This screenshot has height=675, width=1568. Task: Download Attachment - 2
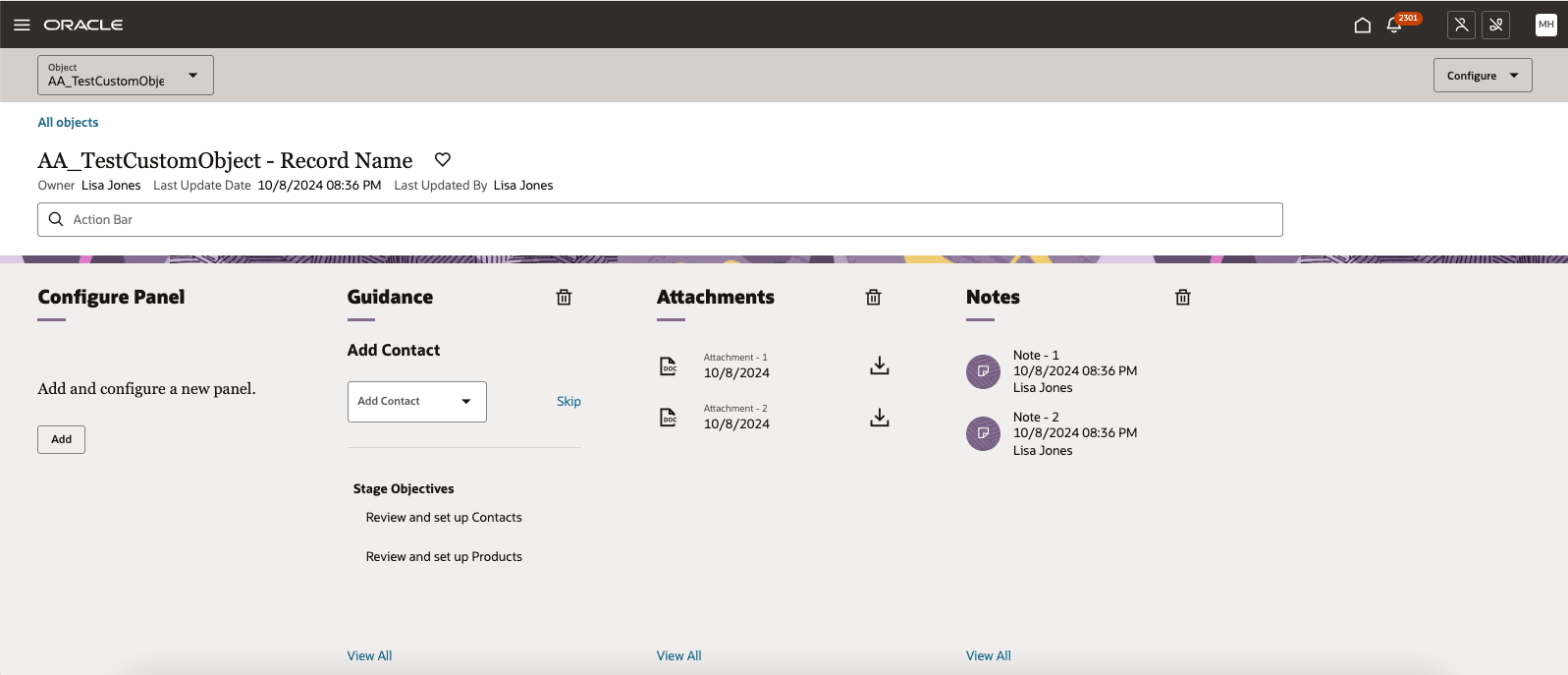[x=880, y=418]
